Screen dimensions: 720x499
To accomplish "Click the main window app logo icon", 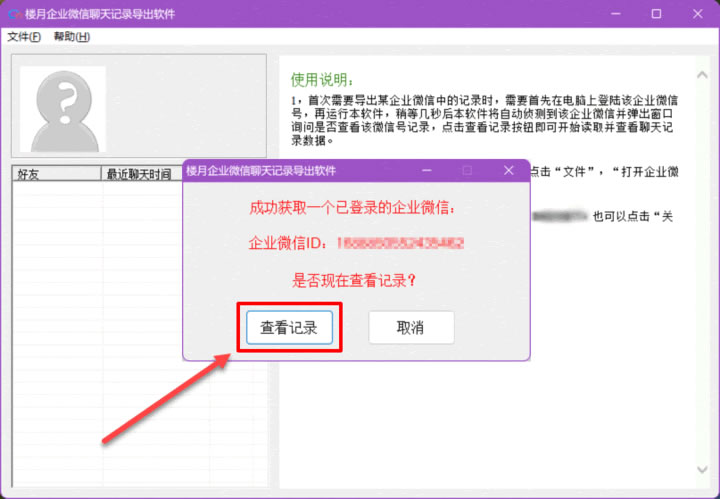I will (15, 14).
